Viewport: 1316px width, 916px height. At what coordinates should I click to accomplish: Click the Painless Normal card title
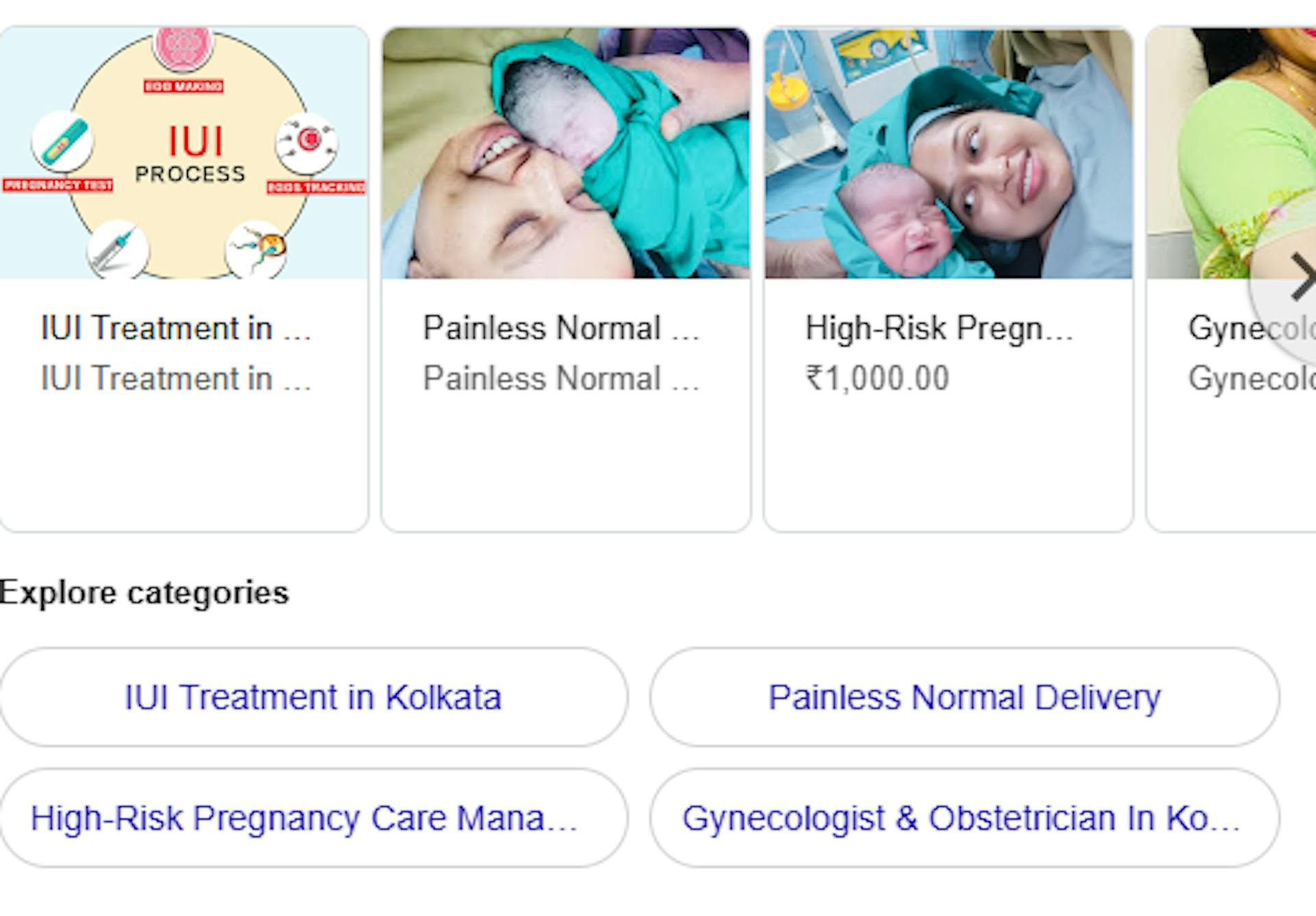561,328
